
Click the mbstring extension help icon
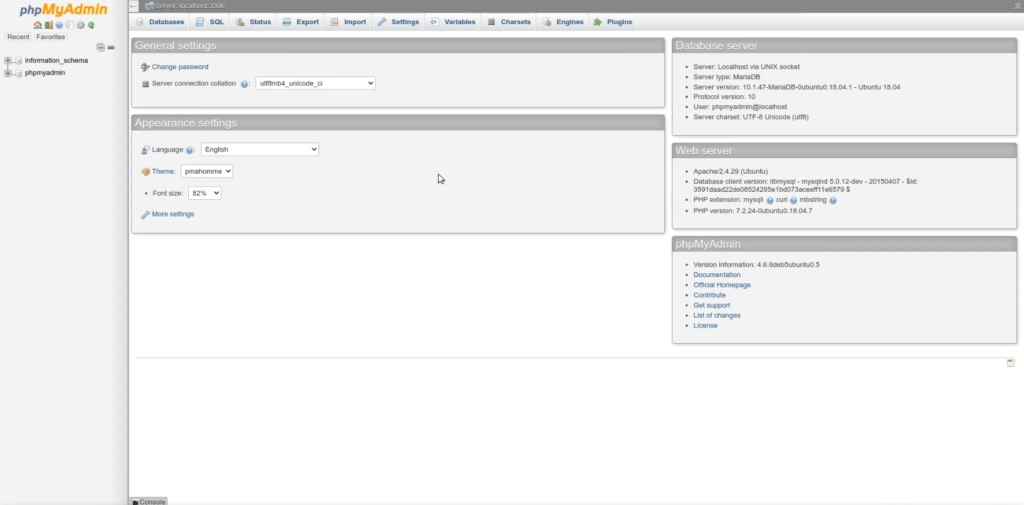pyautogui.click(x=833, y=201)
